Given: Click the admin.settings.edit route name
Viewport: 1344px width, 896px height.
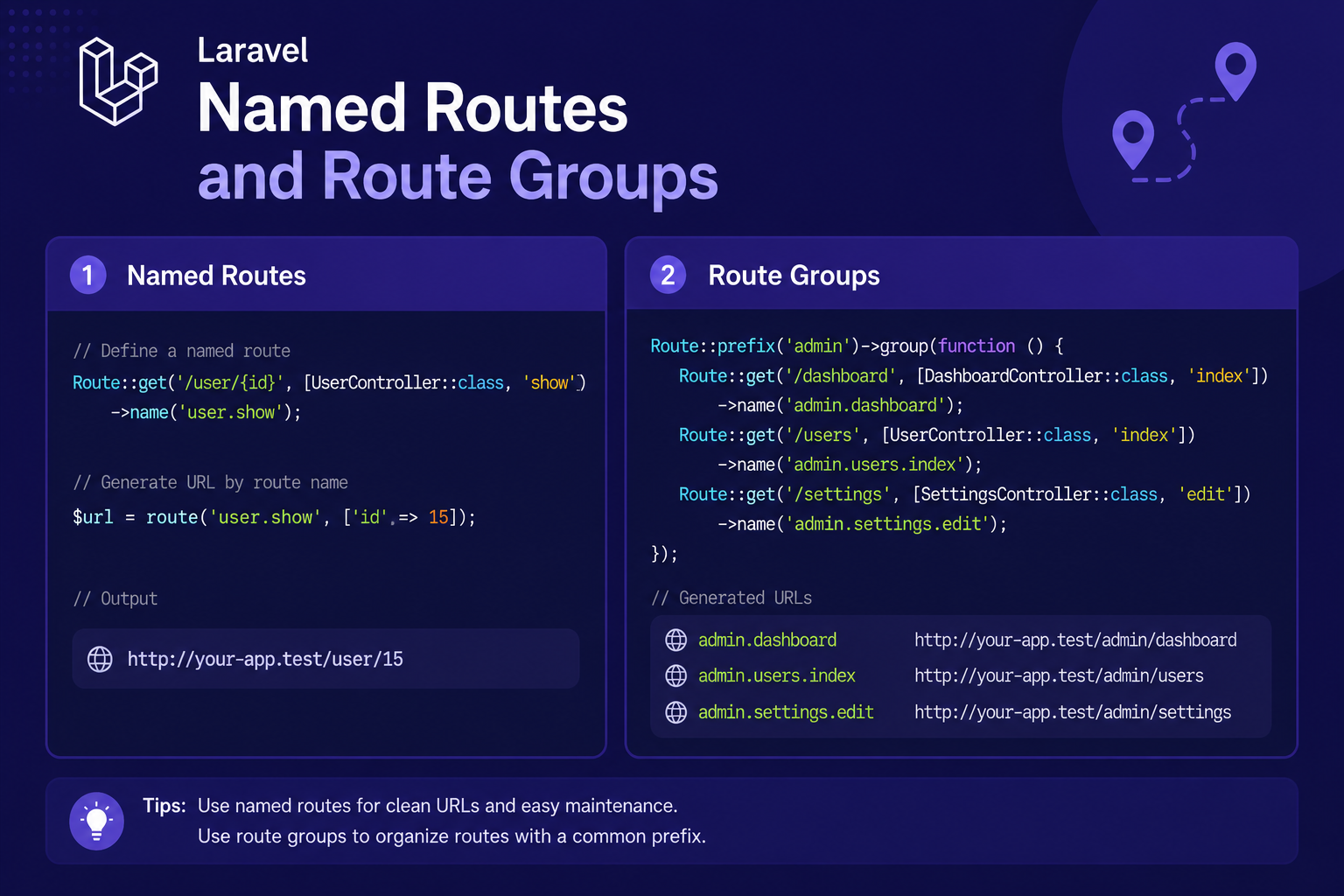Looking at the screenshot, I should pyautogui.click(x=786, y=712).
